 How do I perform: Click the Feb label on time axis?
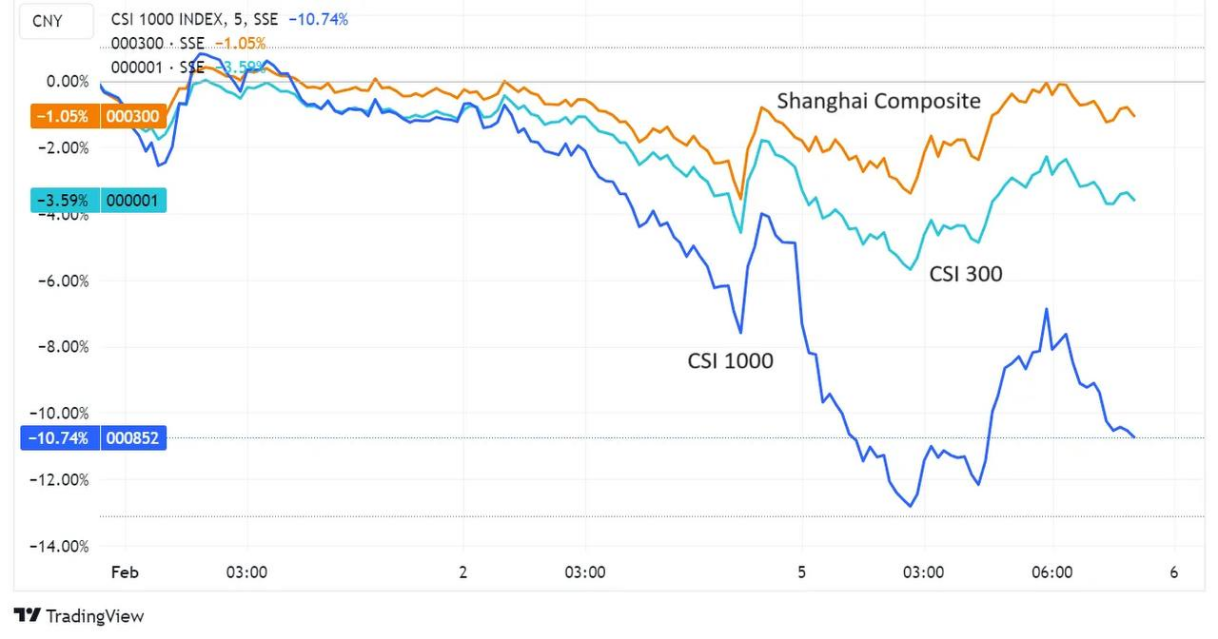[126, 573]
